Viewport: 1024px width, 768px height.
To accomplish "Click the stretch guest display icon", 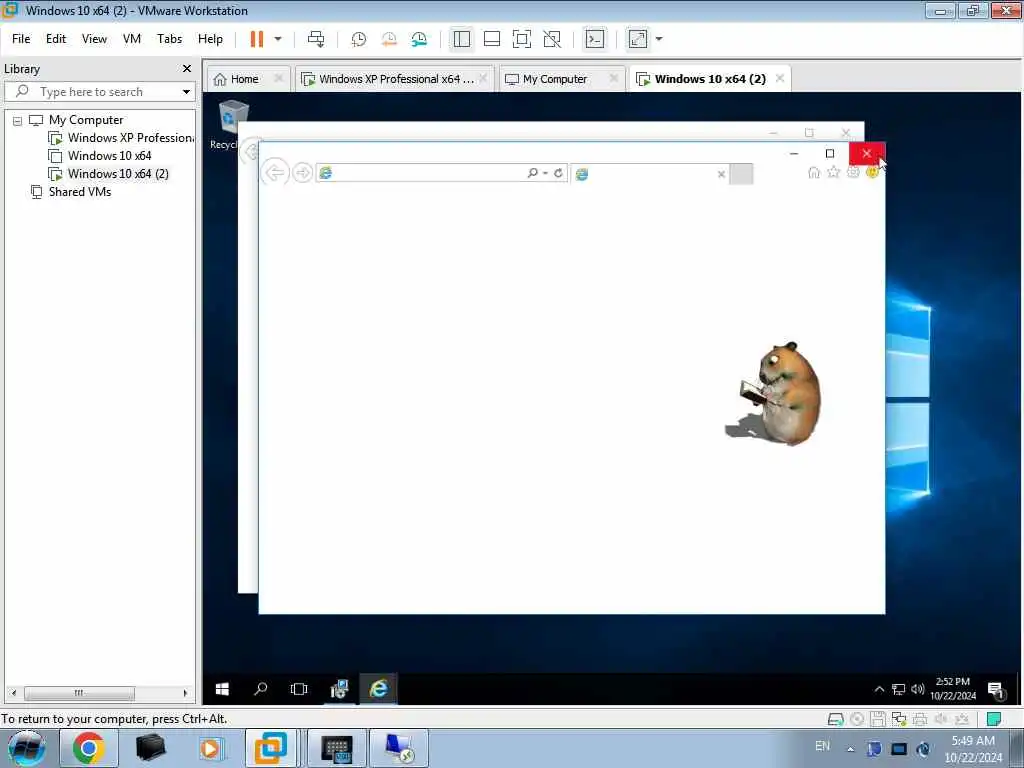I will pos(637,39).
